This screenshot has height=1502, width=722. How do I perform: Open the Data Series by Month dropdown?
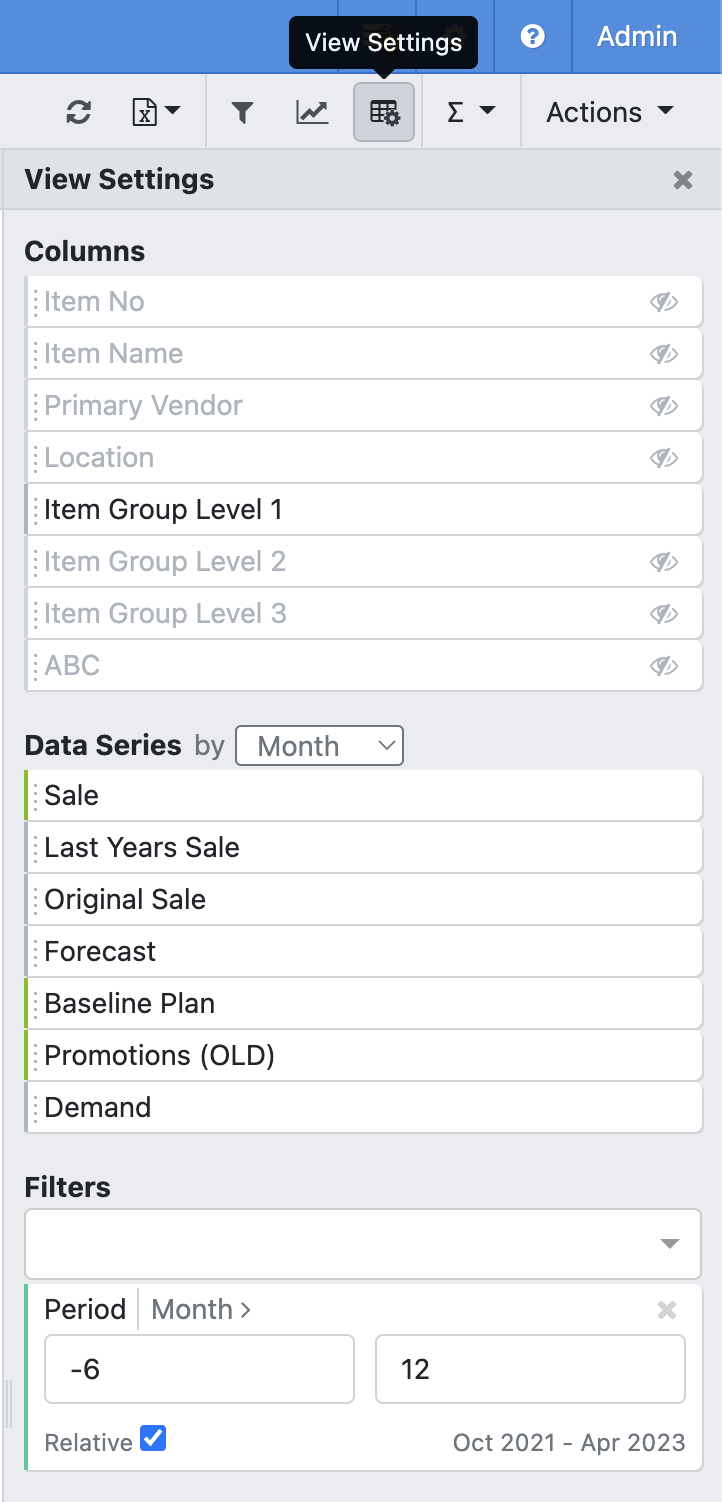(319, 746)
